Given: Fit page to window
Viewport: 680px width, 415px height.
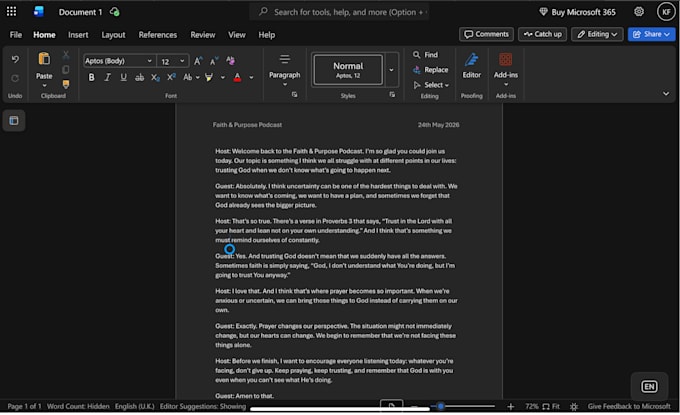Looking at the screenshot, I should point(551,407).
